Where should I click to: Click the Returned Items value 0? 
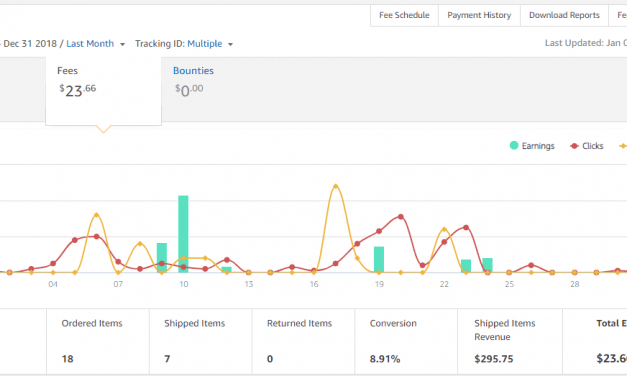click(270, 359)
